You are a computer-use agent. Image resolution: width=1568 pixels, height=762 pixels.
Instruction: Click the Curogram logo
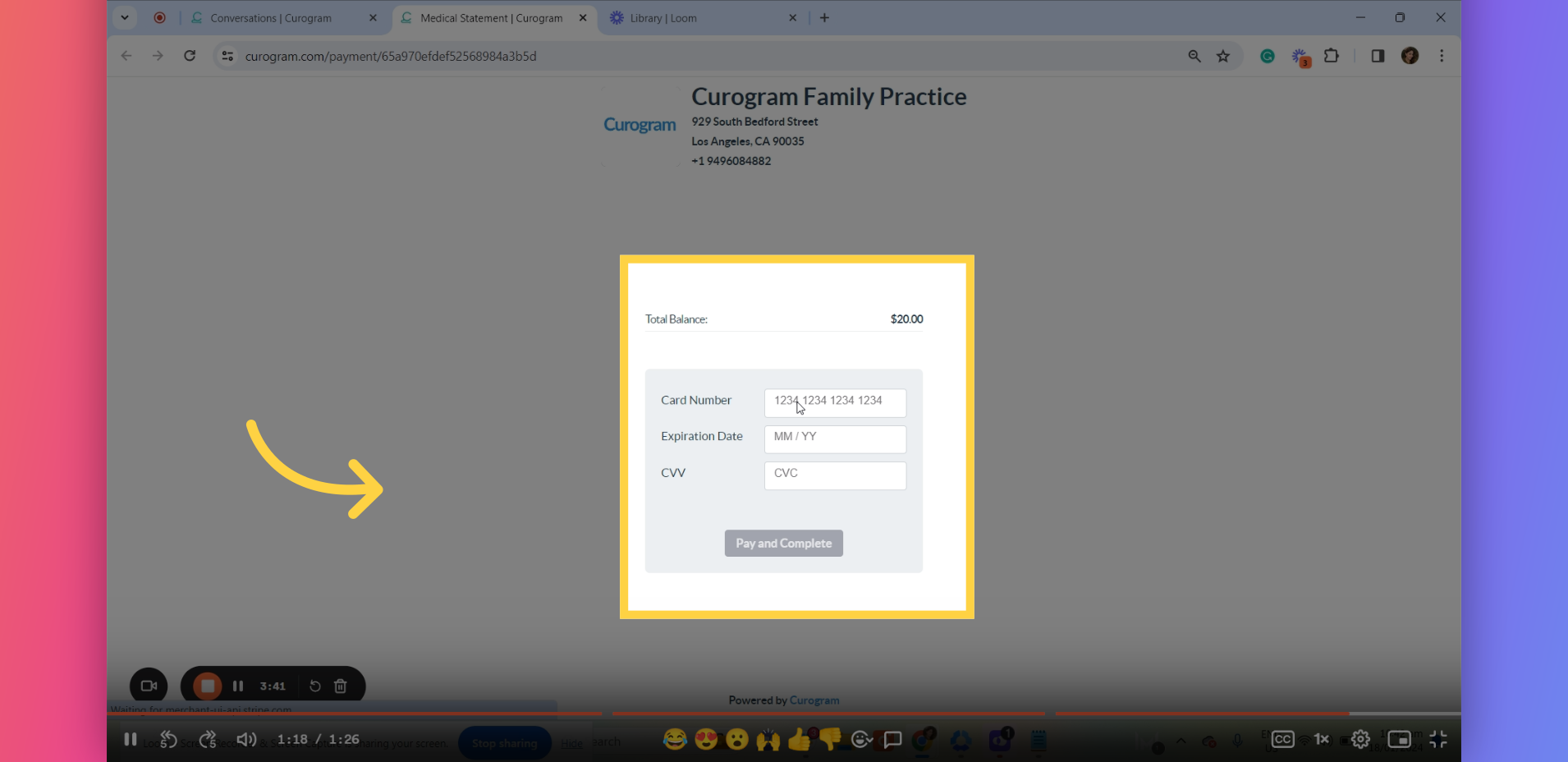tap(640, 125)
